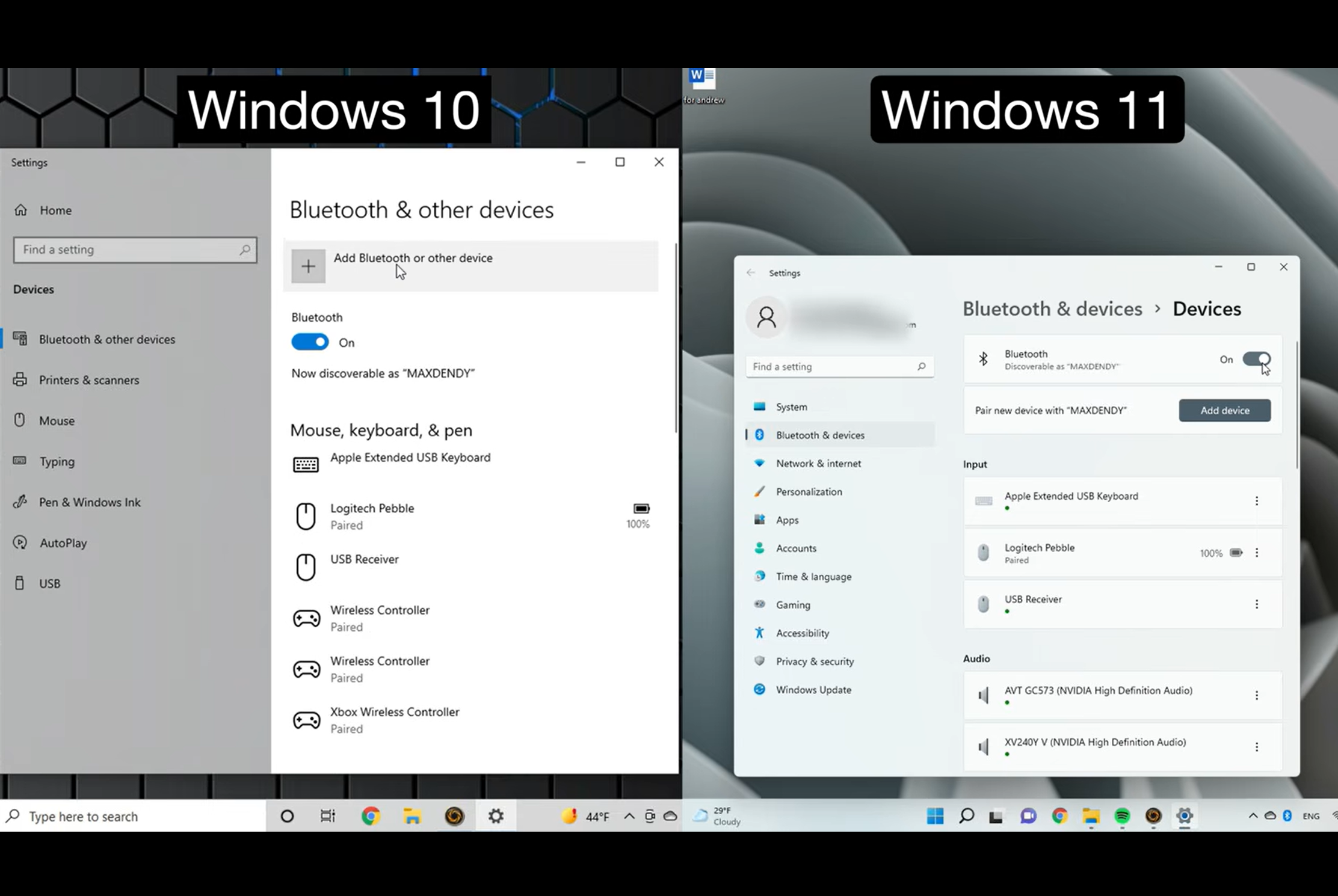The height and width of the screenshot is (896, 1338).
Task: Open File Explorer on Windows 11 taskbar
Action: pos(1091,816)
